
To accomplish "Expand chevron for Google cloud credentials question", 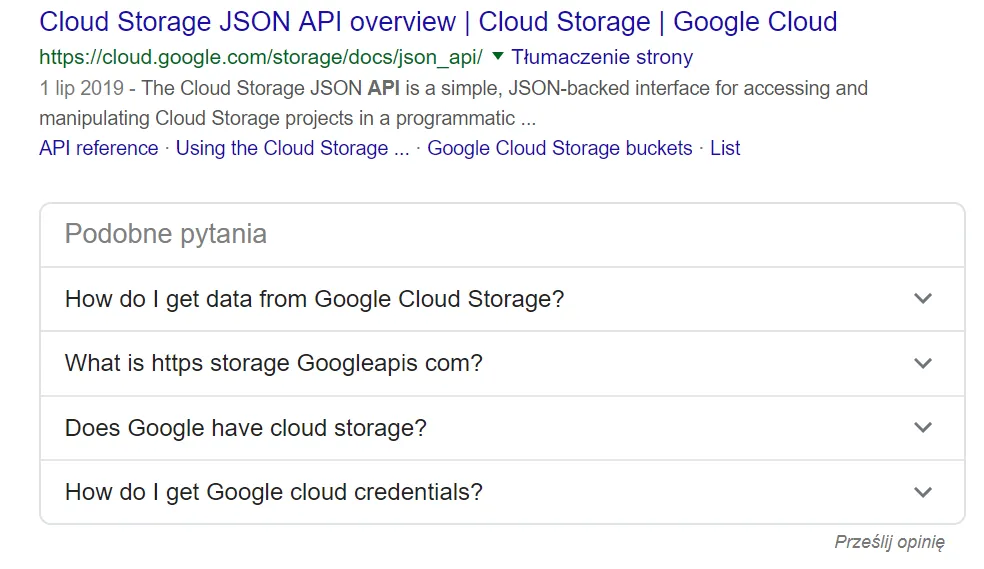I will point(923,492).
